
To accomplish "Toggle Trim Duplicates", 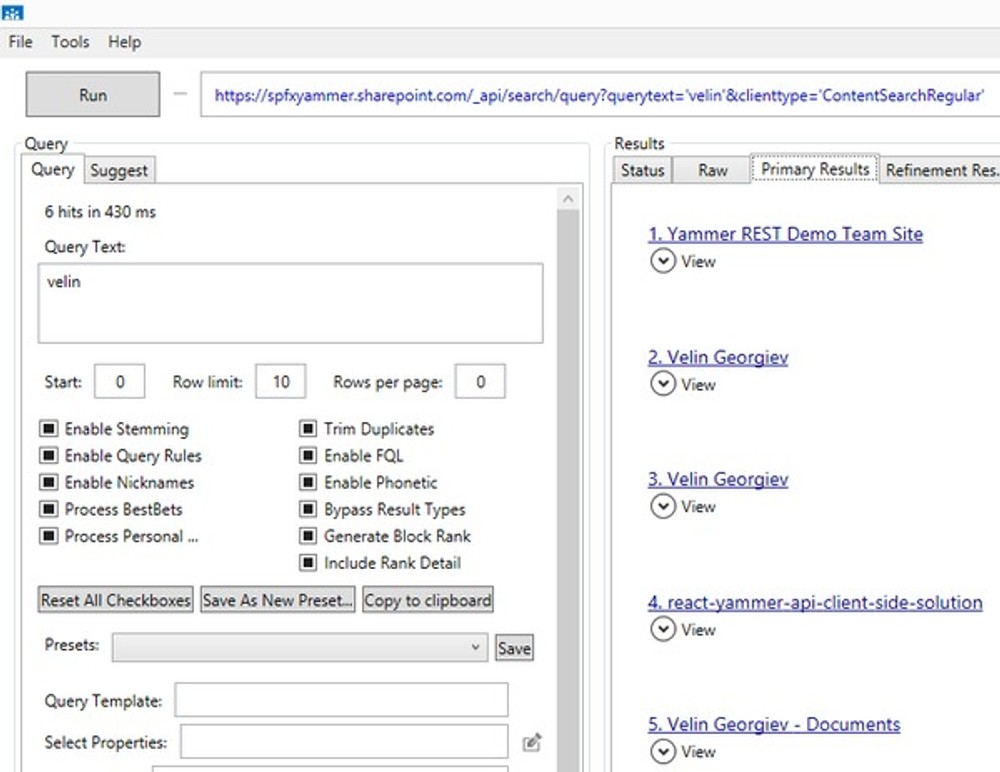I will coord(308,428).
